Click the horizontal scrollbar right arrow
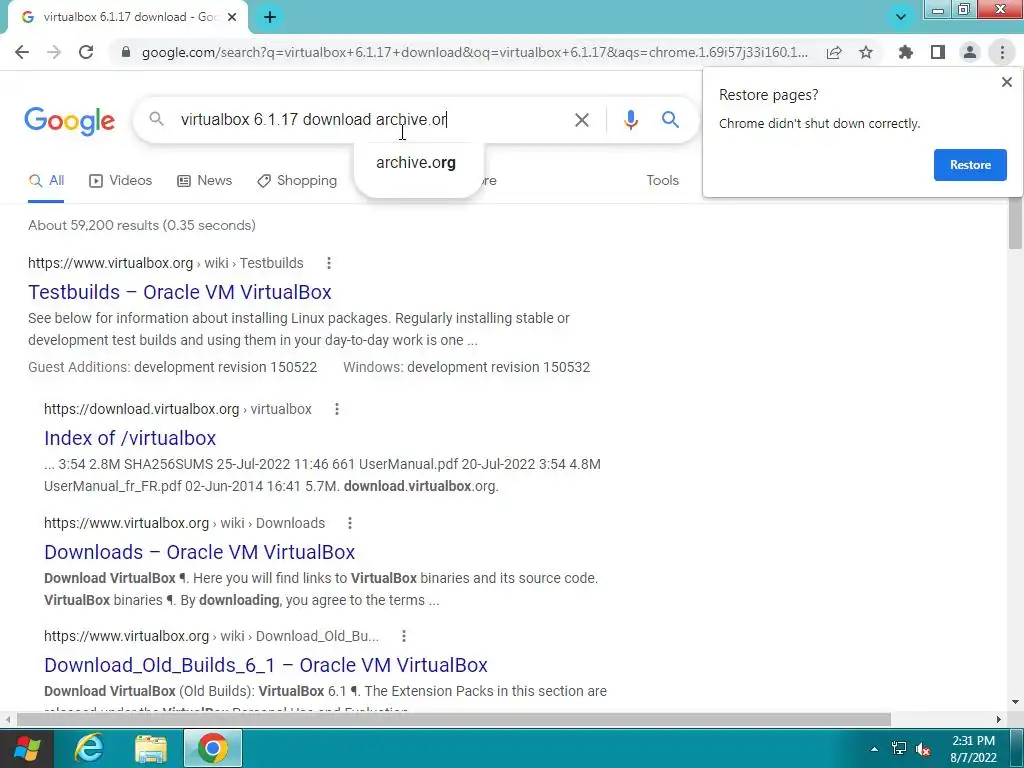This screenshot has width=1024, height=768. coord(999,720)
